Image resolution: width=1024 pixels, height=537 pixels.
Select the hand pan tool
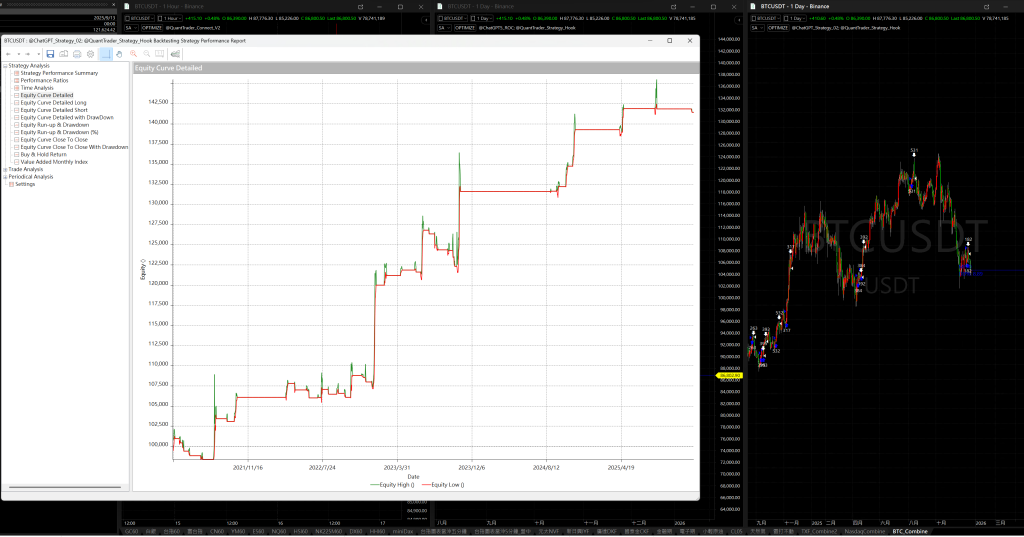pos(119,54)
